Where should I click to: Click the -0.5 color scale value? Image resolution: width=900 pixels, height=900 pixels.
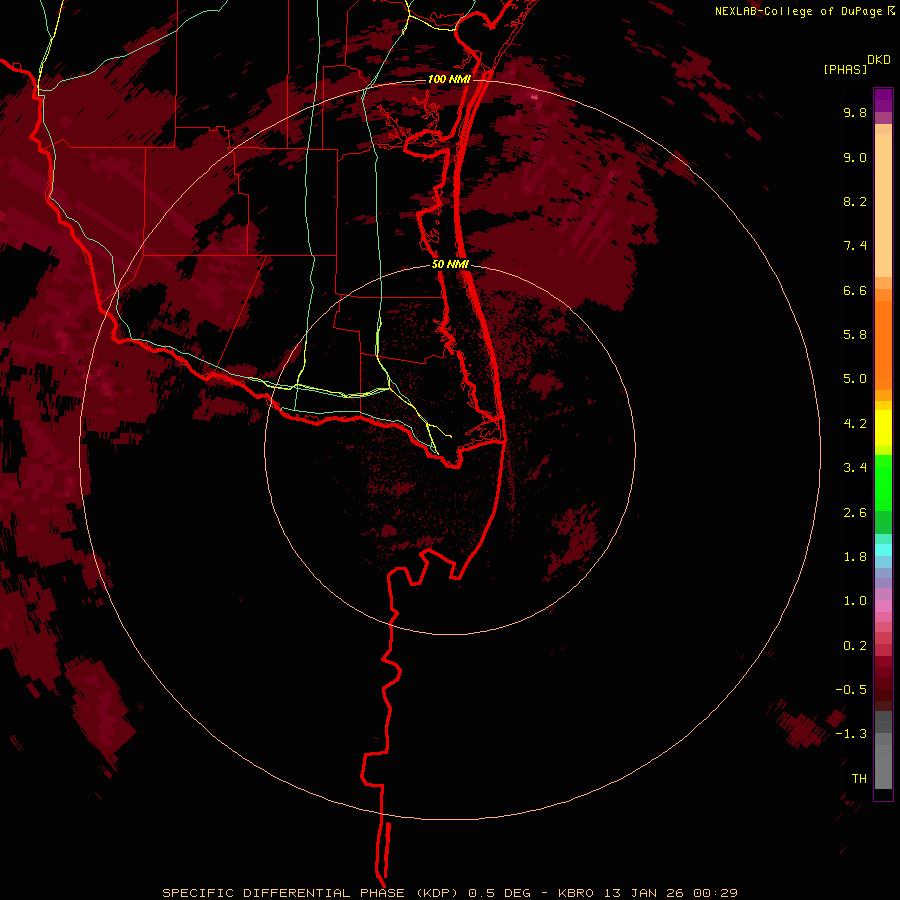coord(851,690)
